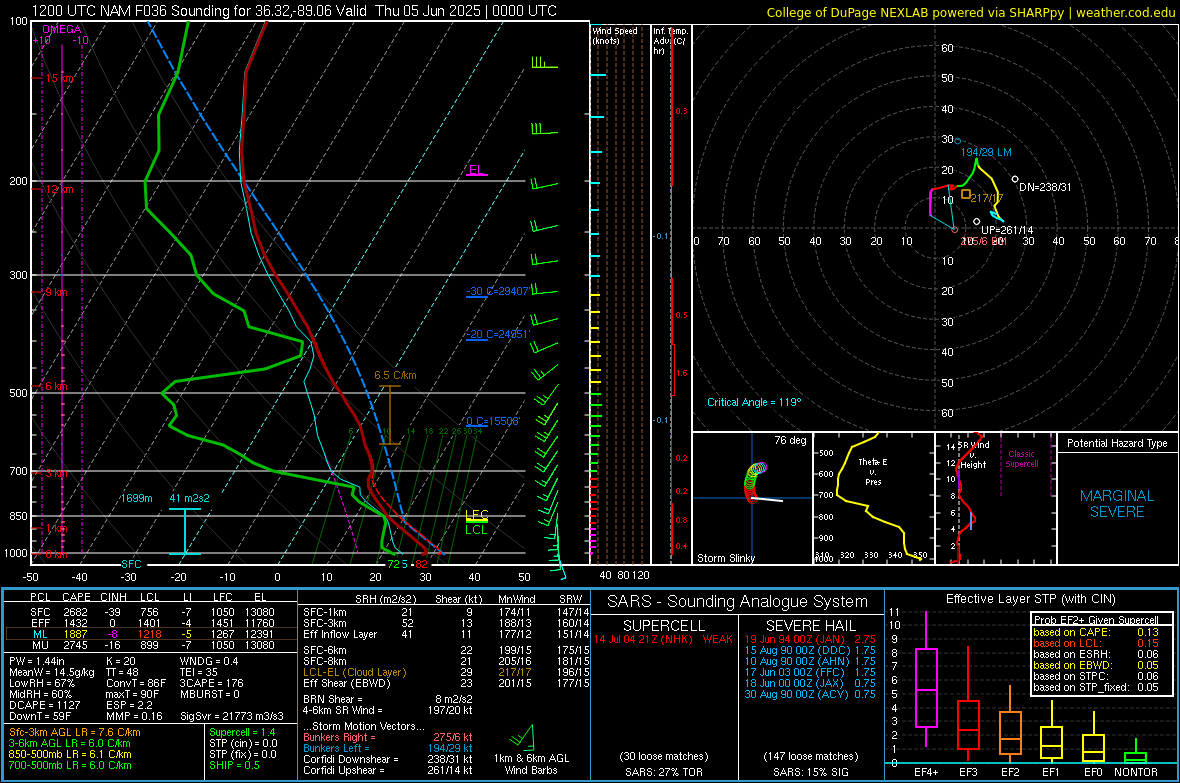The width and height of the screenshot is (1180, 783).
Task: Click the 'Bunkers Right = 275/6 kt' line
Action: click(x=388, y=737)
